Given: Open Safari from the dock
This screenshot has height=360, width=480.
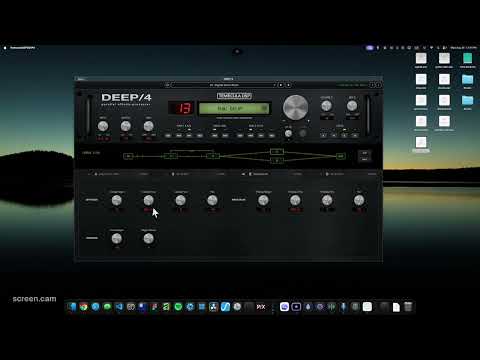Looking at the screenshot, I should tap(95, 307).
